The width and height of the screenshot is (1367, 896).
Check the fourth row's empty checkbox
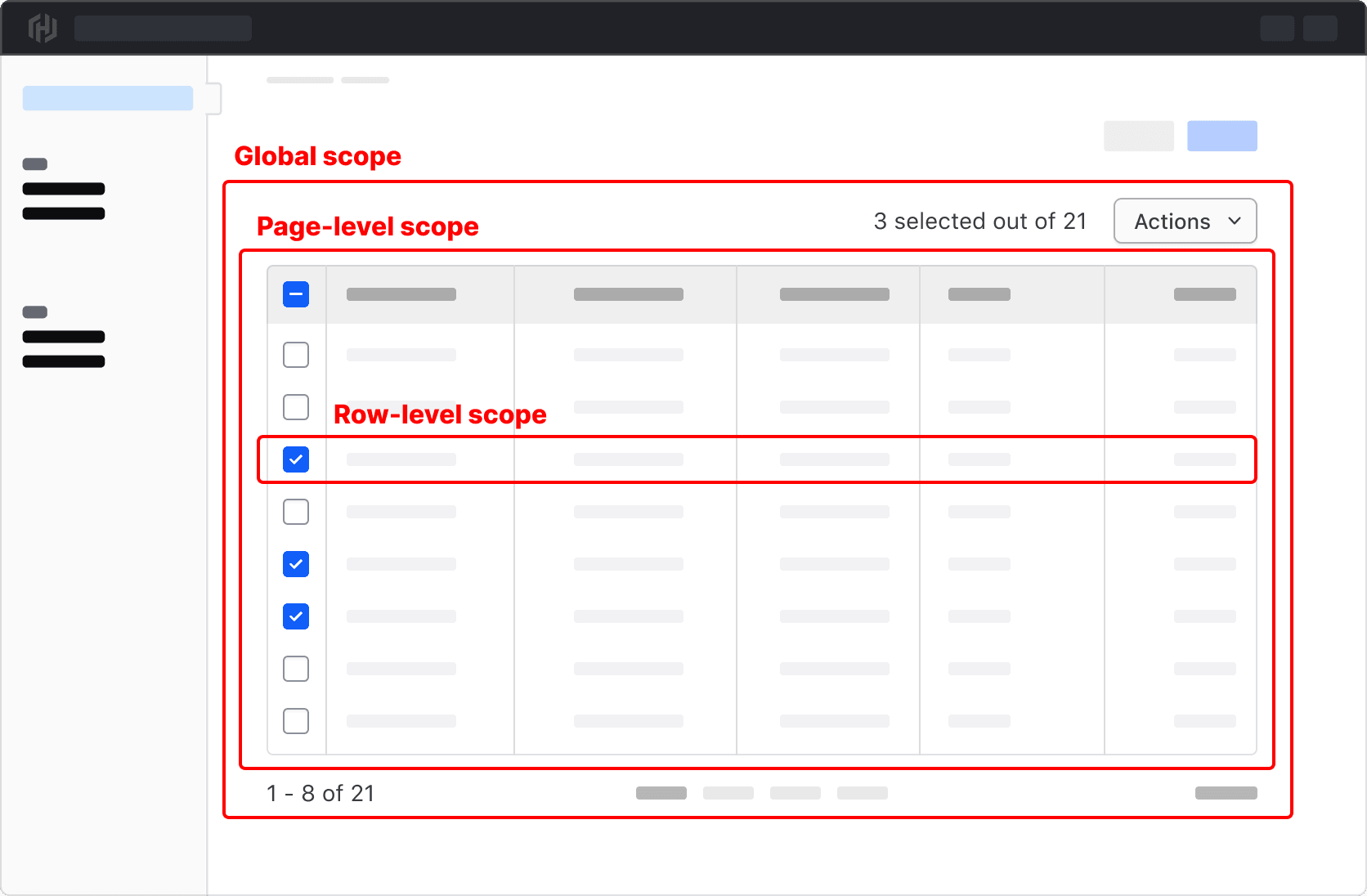click(x=296, y=512)
